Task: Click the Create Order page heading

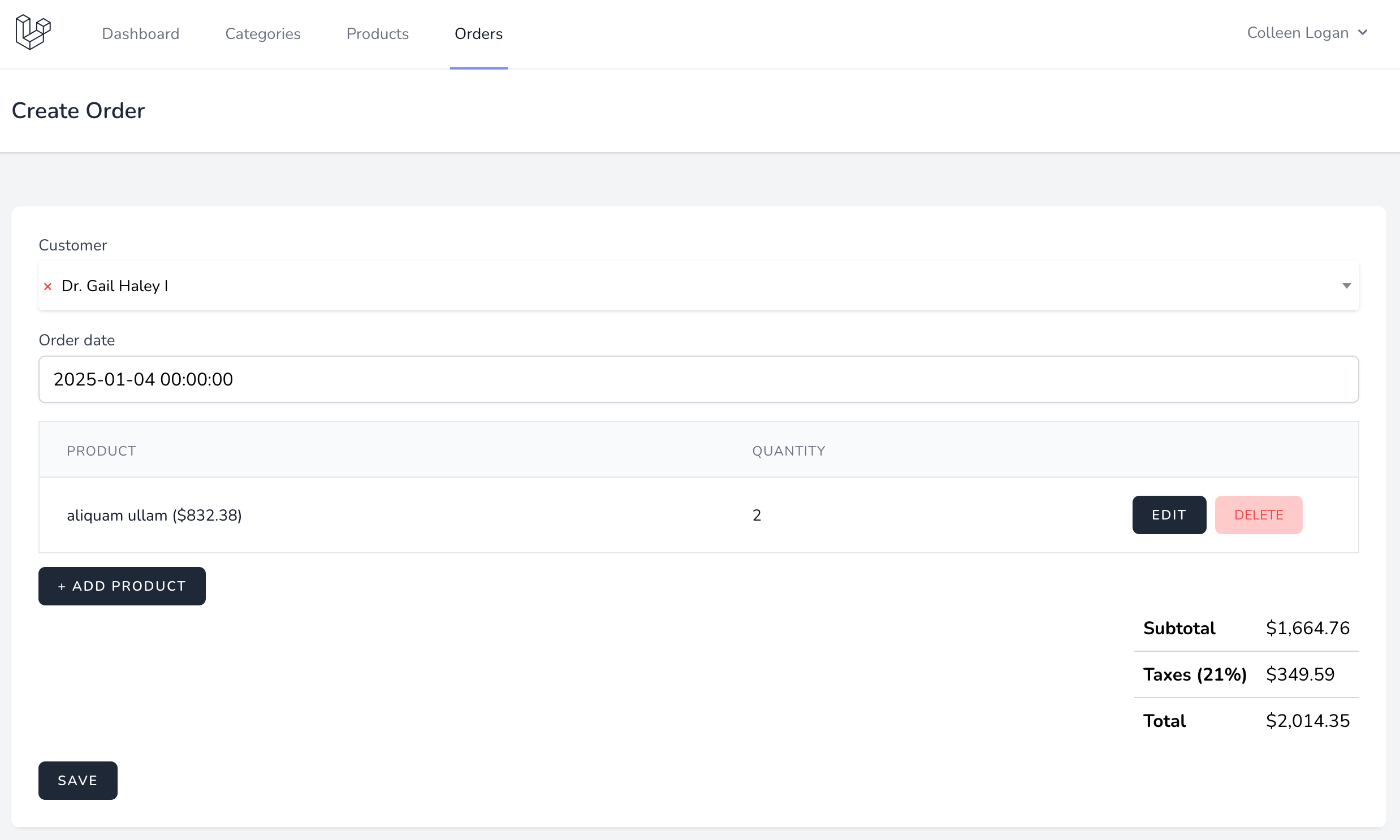Action: coord(78,110)
